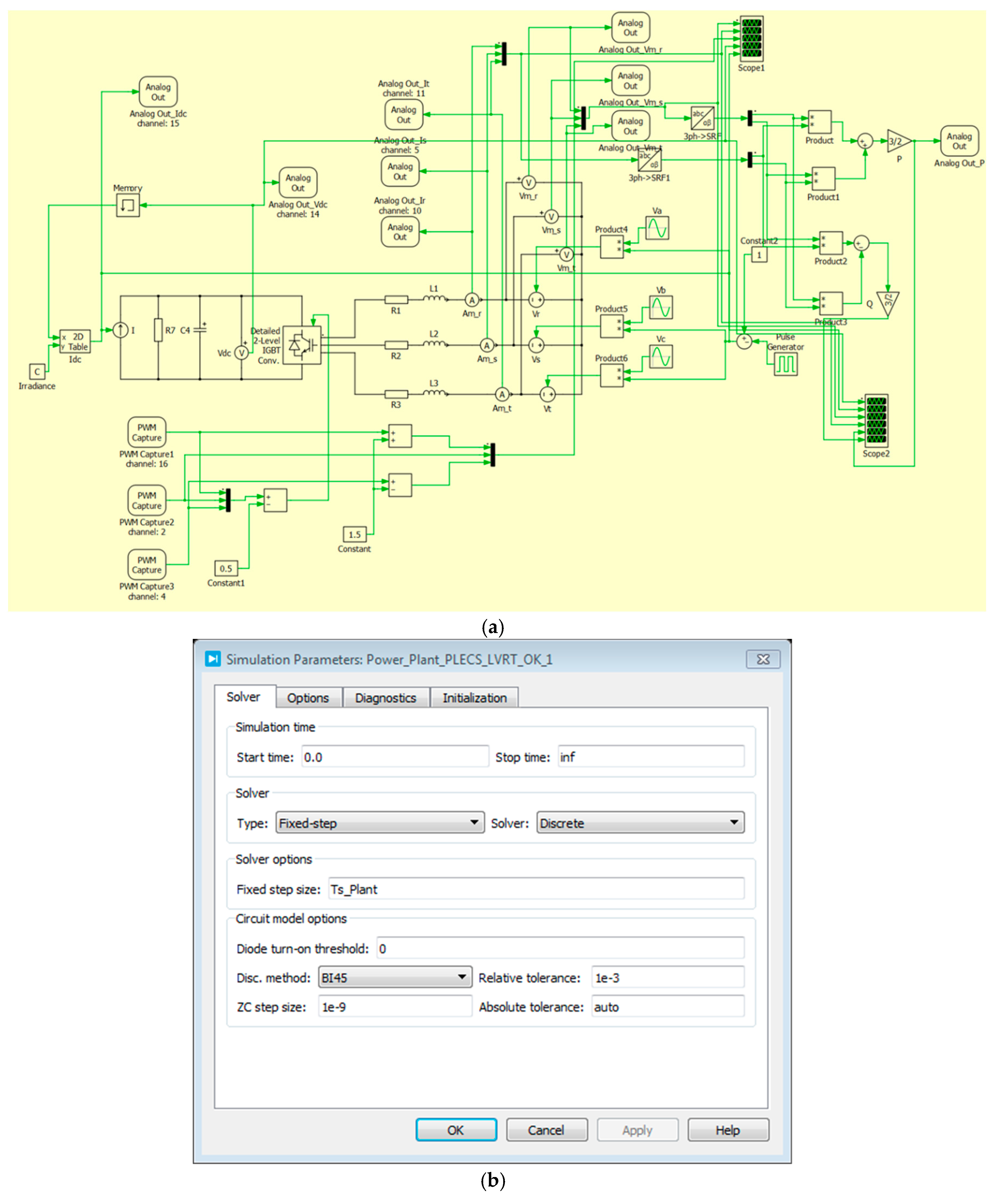Expand the Discrete solver dropdown
998x1204 pixels.
[x=640, y=823]
